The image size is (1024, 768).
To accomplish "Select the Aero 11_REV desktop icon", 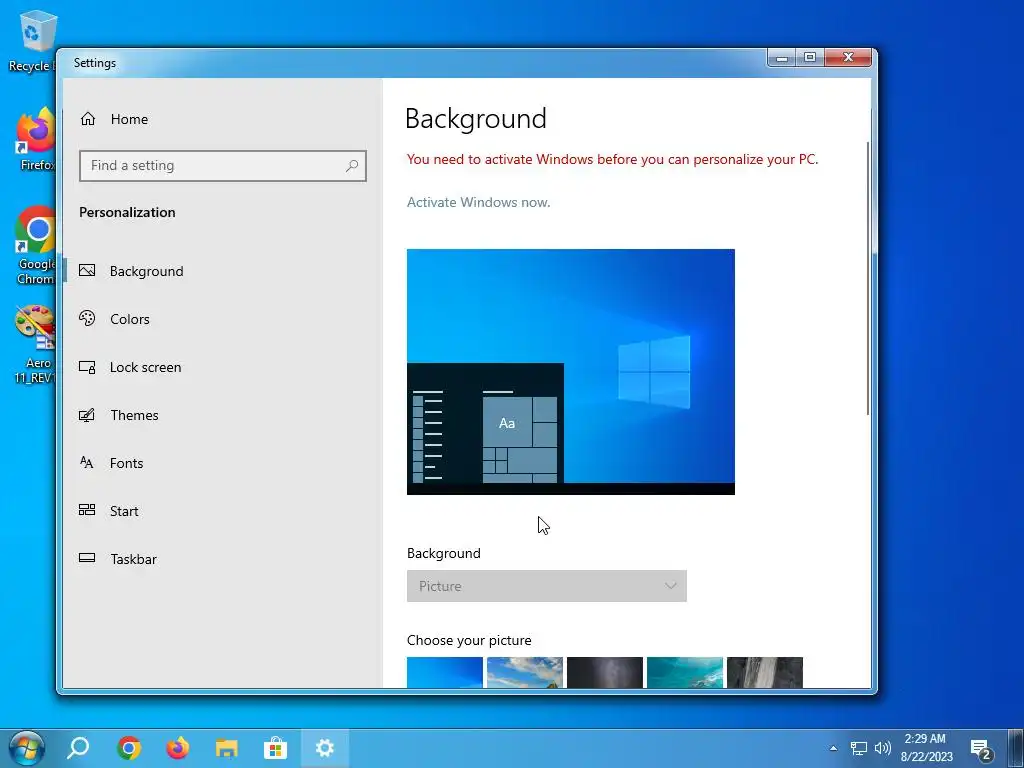I will click(x=35, y=344).
